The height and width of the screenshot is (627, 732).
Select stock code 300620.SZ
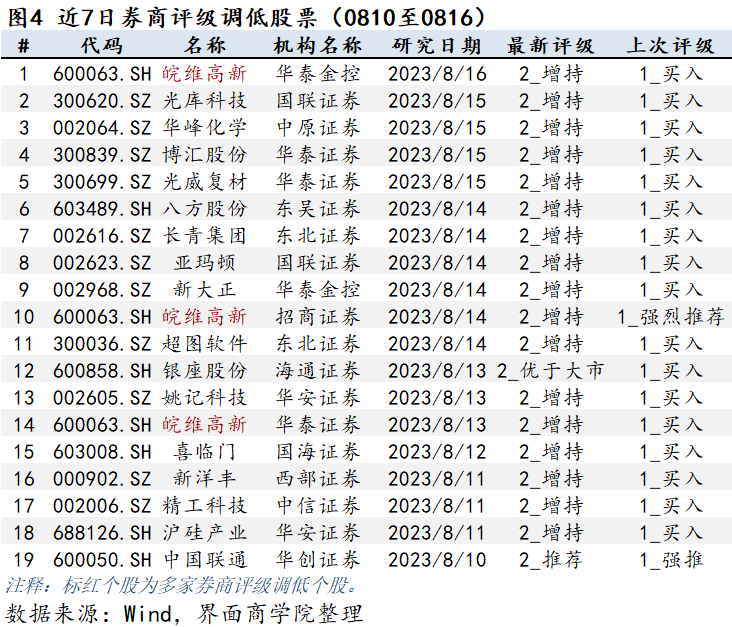102,101
